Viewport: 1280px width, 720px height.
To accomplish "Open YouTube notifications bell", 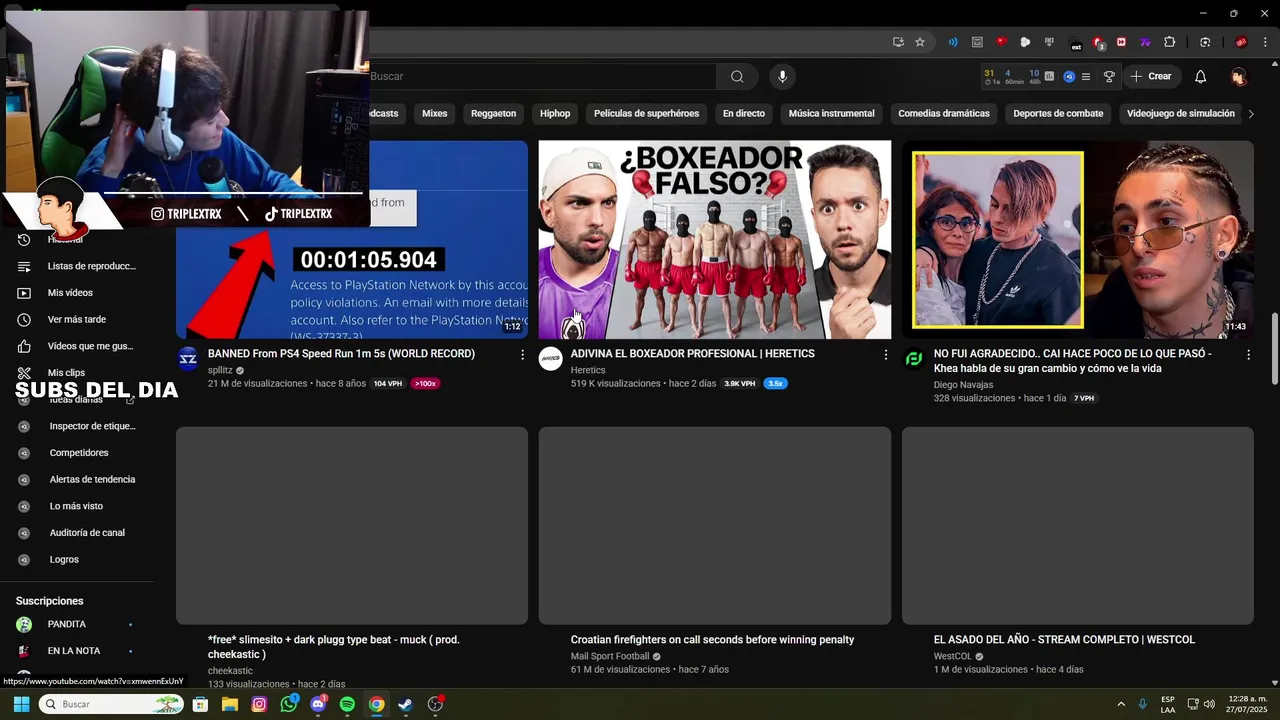I will pos(1200,77).
